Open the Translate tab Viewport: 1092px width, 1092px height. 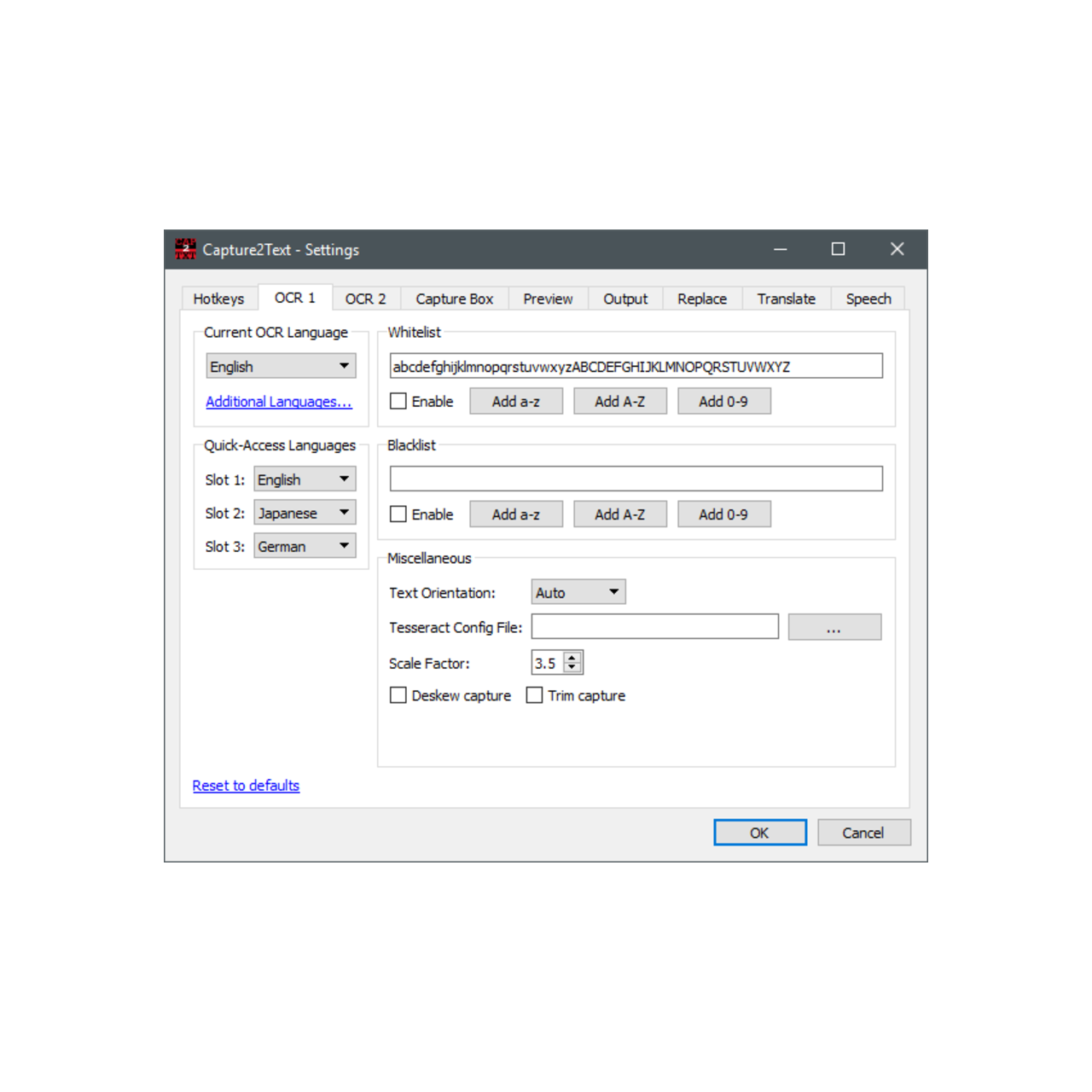786,299
